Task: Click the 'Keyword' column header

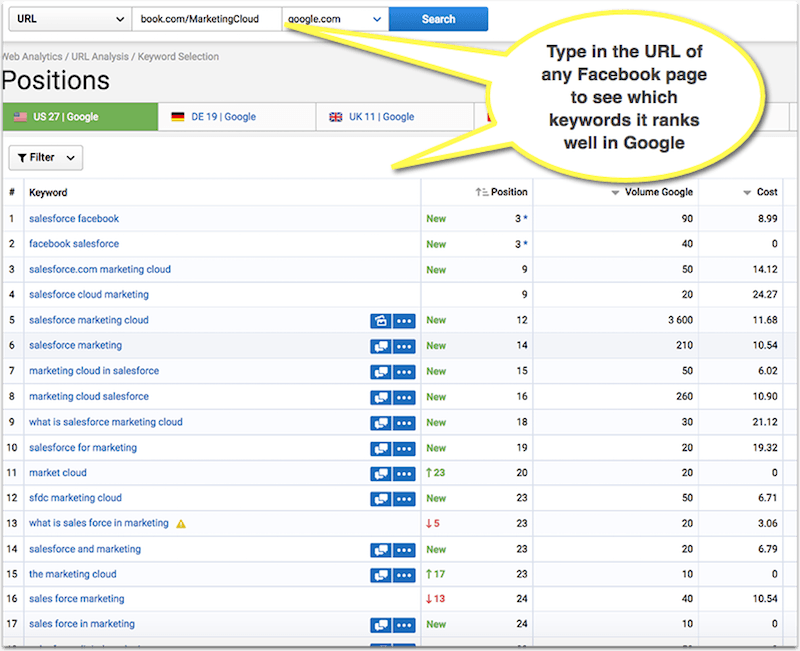Action: (48, 192)
